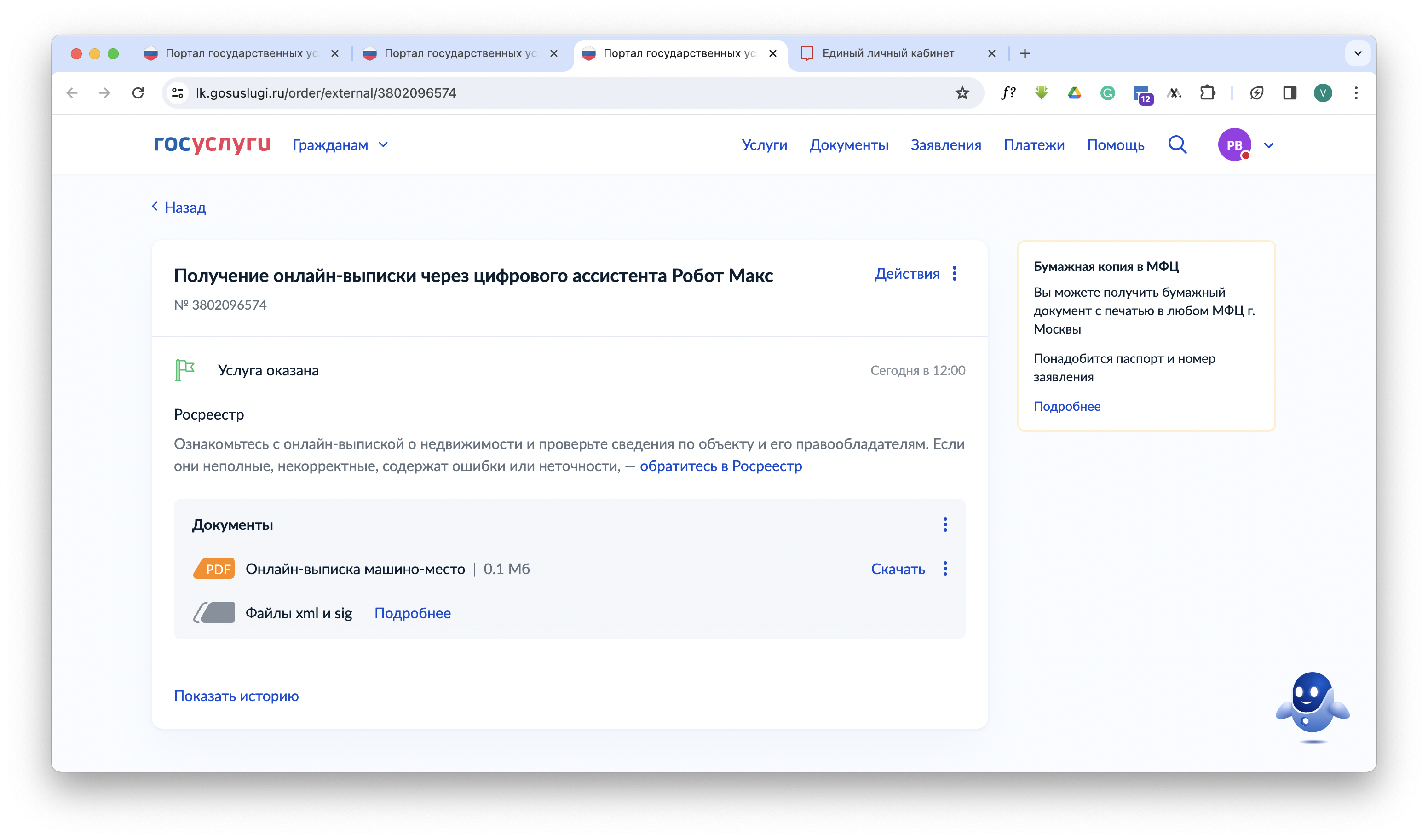This screenshot has height=840, width=1428.
Task: Follow the обратитесь в Росреестр link
Action: point(721,466)
